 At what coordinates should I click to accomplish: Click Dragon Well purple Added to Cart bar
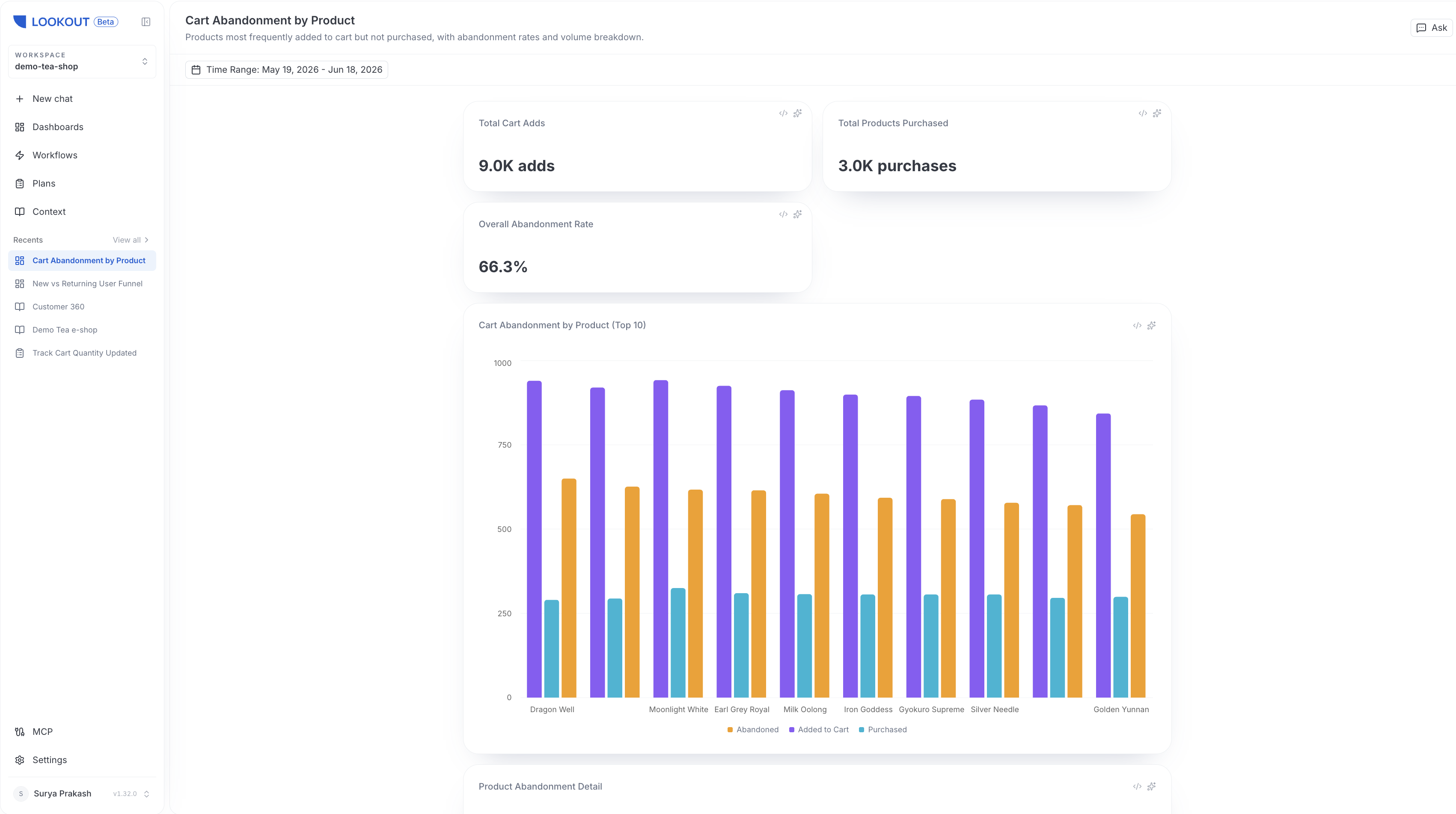(x=534, y=539)
